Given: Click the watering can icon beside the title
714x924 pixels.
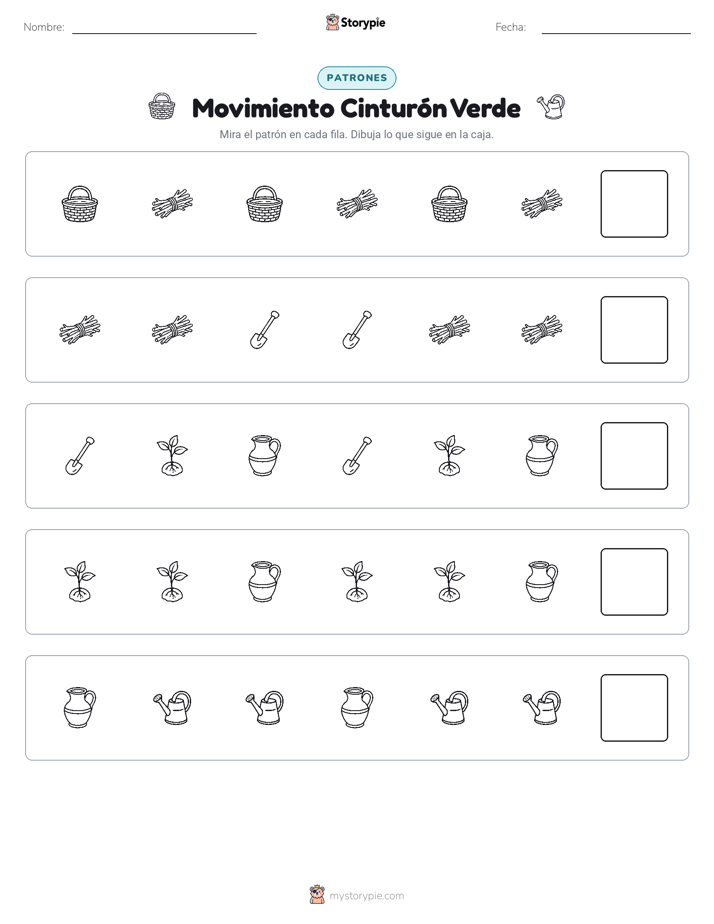Looking at the screenshot, I should (551, 107).
